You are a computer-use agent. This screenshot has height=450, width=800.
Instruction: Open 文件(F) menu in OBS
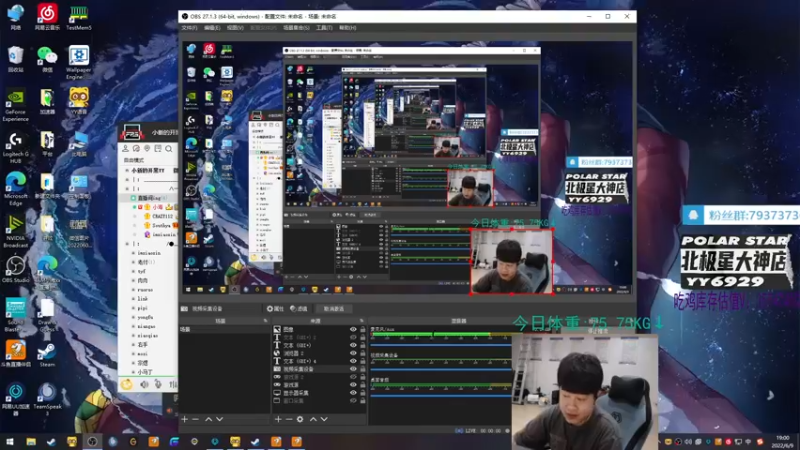[189, 28]
